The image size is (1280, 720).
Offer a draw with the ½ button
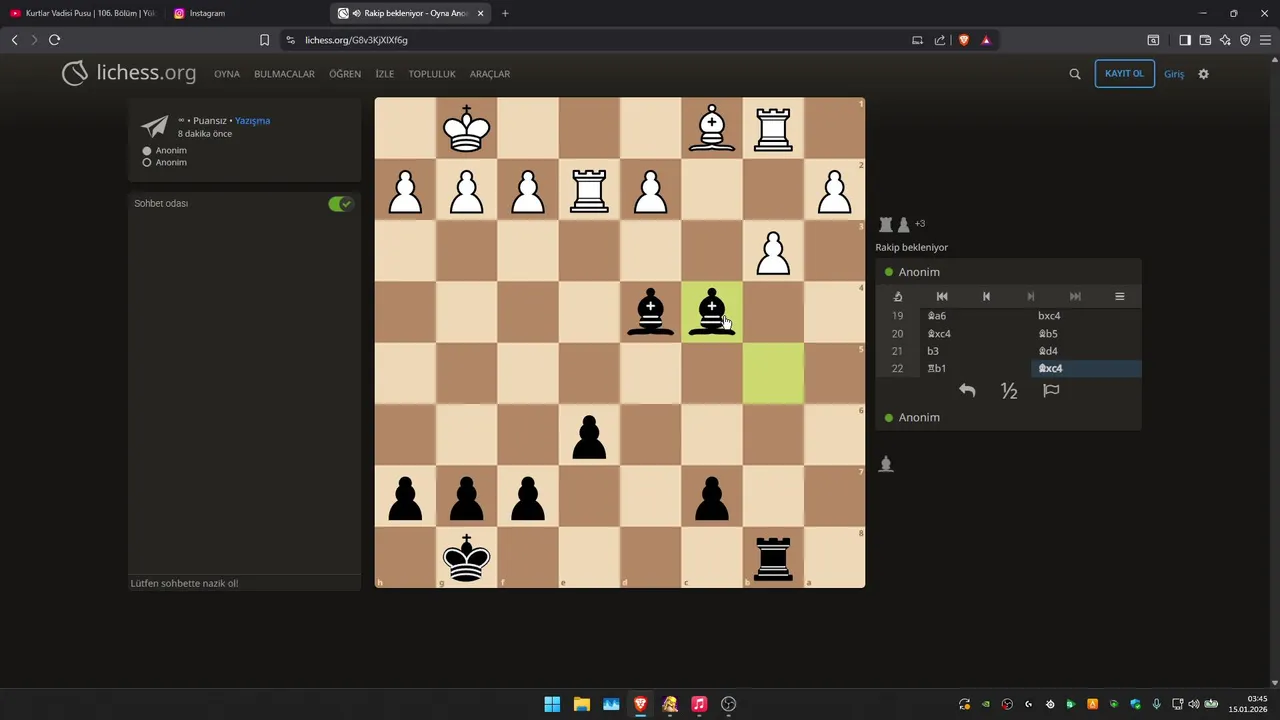coord(1009,391)
